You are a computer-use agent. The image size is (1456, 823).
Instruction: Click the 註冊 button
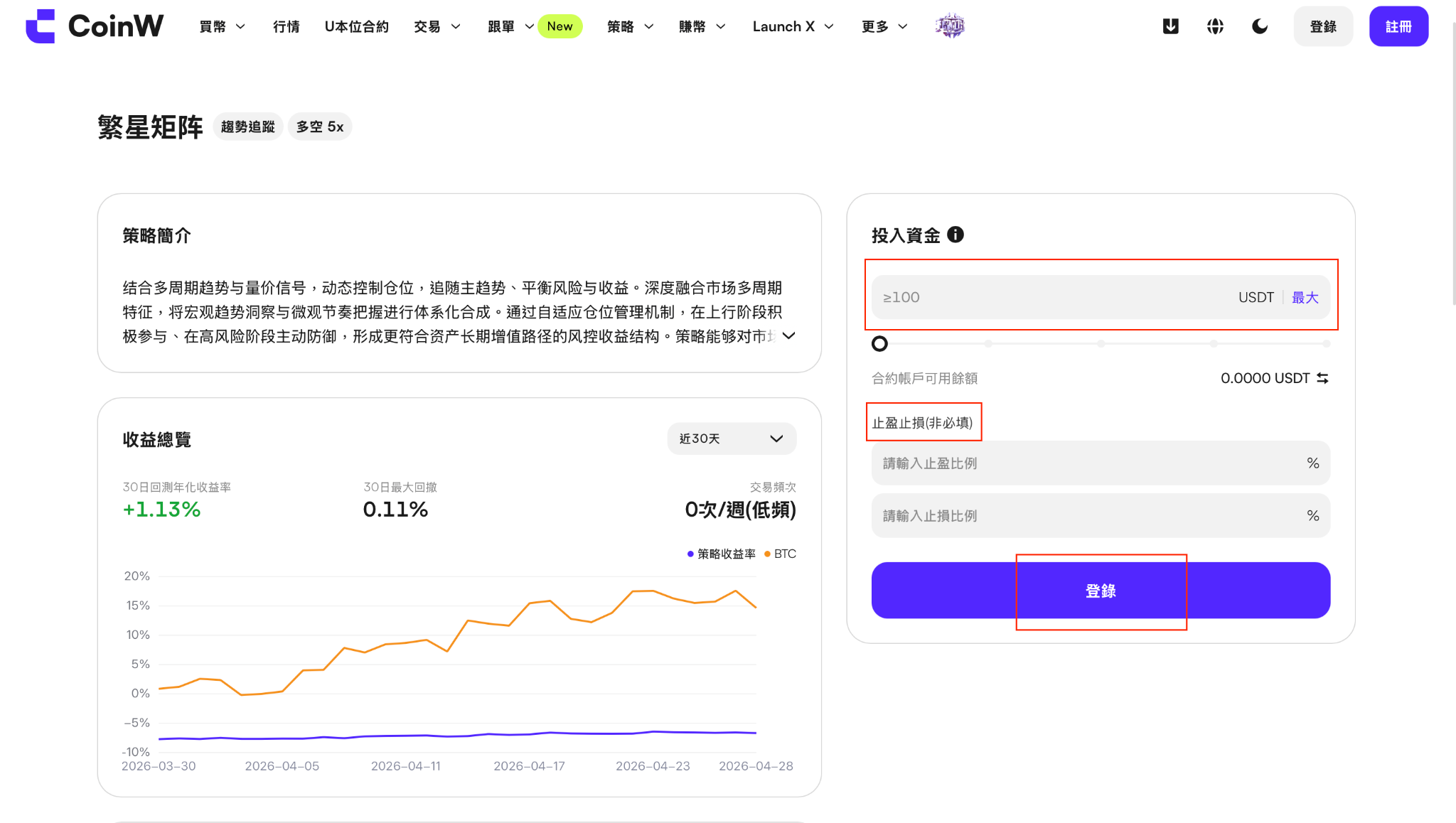tap(1398, 26)
